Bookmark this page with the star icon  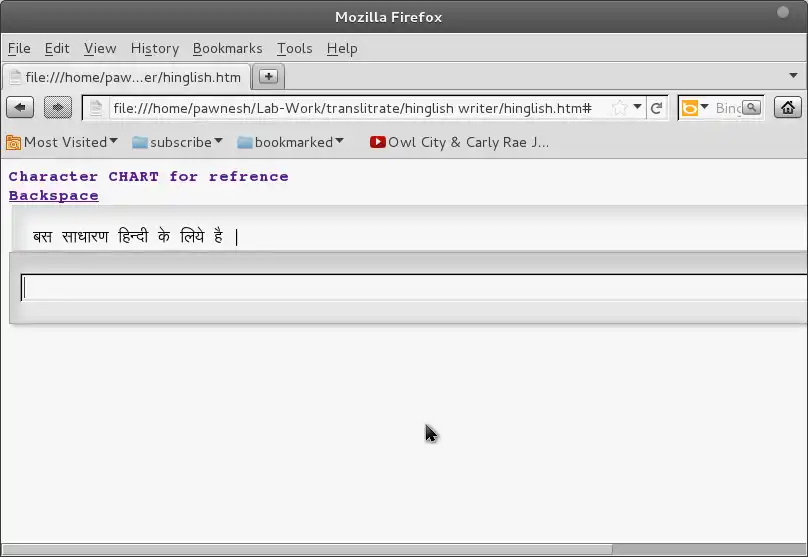(x=619, y=108)
